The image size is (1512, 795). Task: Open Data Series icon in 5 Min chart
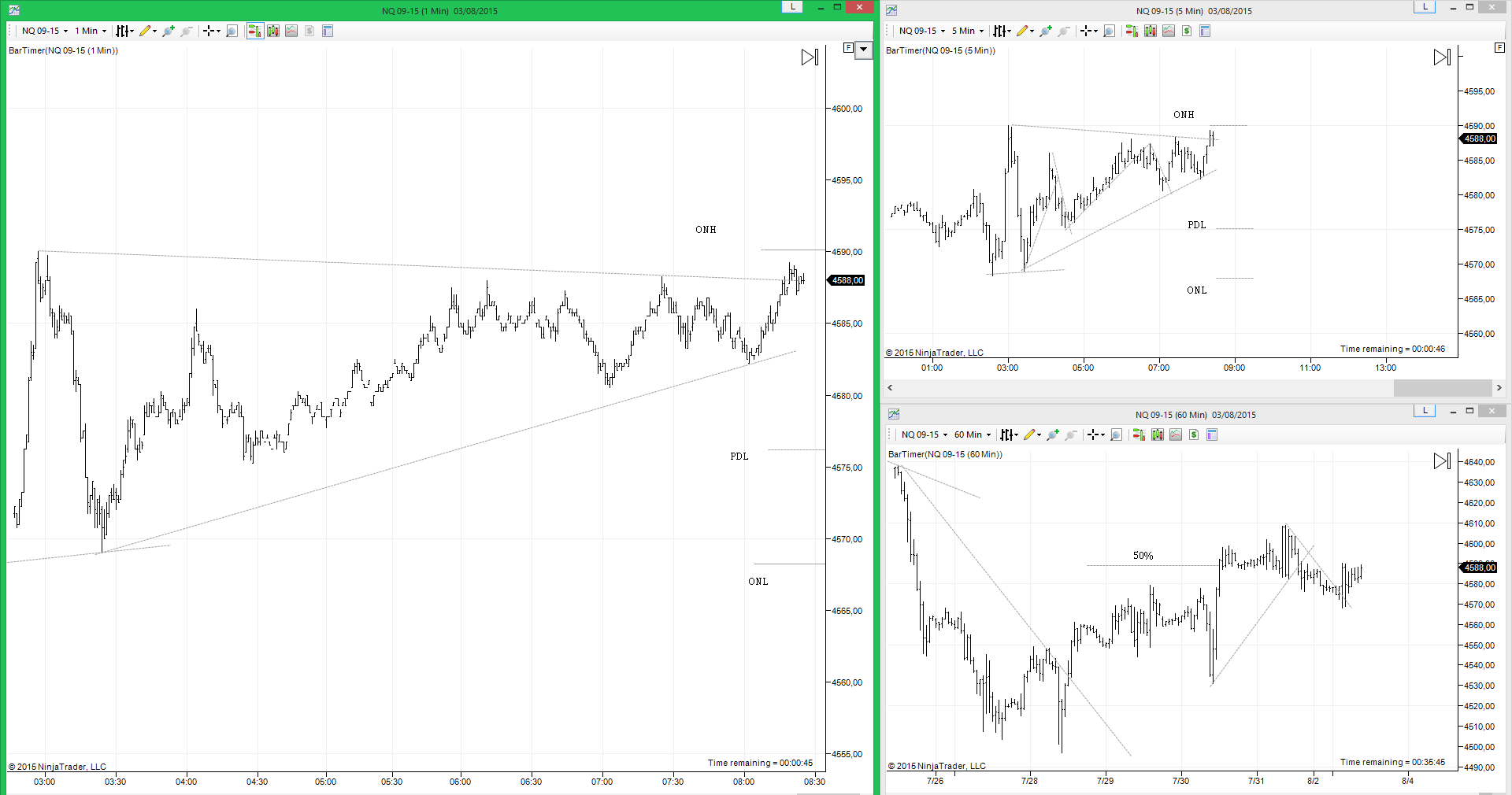[1151, 31]
